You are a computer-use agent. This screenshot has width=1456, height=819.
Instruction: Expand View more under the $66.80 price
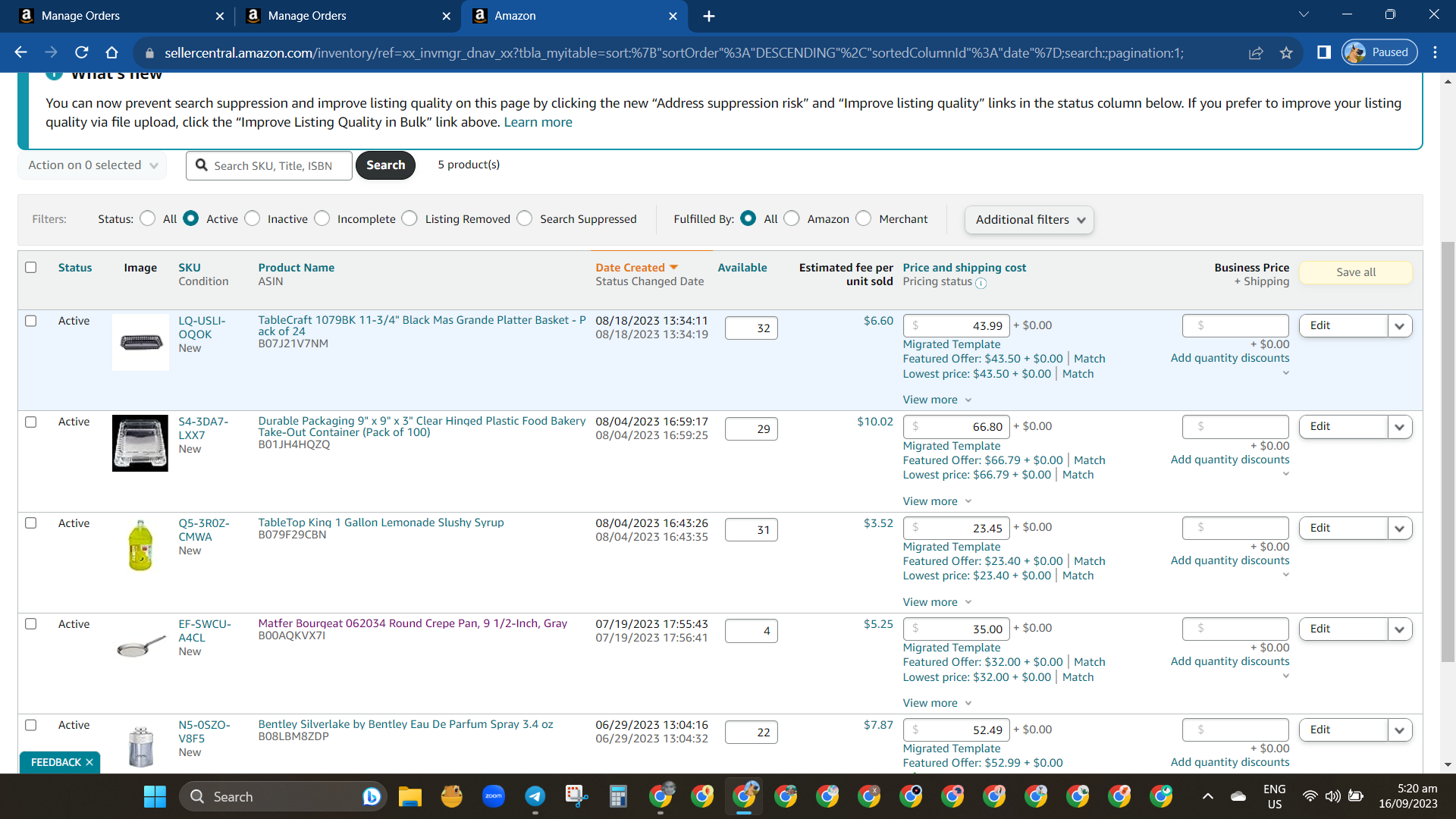click(937, 501)
